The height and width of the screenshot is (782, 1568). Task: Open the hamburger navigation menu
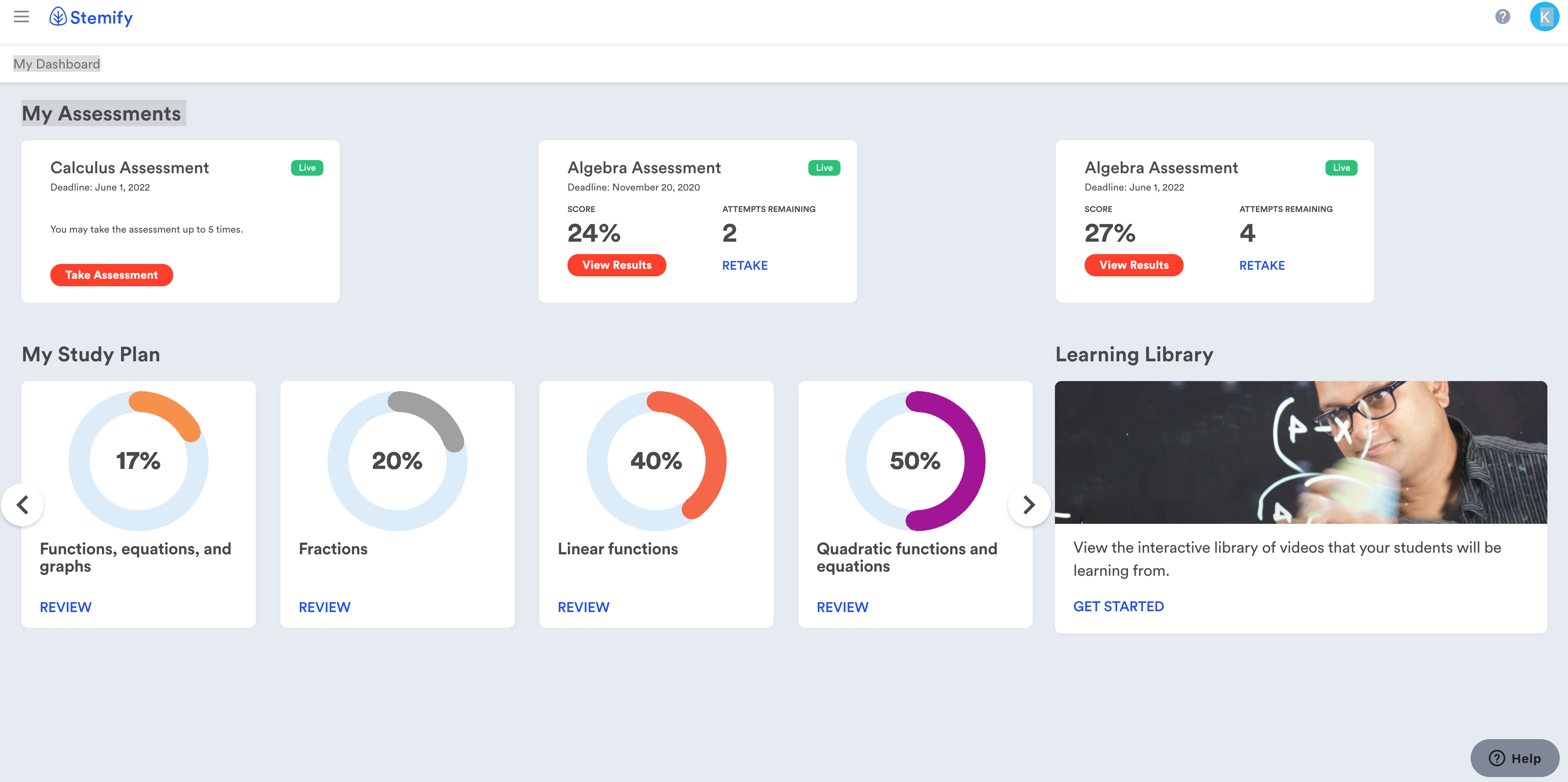[x=21, y=17]
